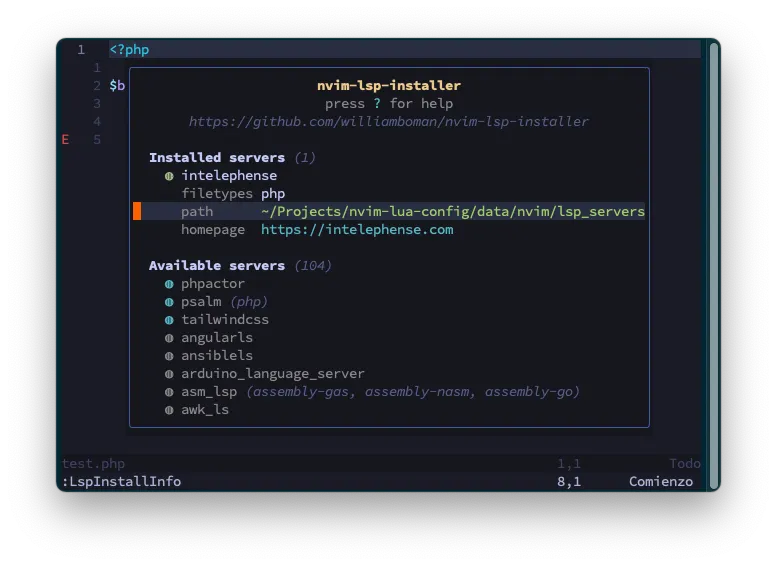Click the bullet icon next to awk_ls

(169, 410)
